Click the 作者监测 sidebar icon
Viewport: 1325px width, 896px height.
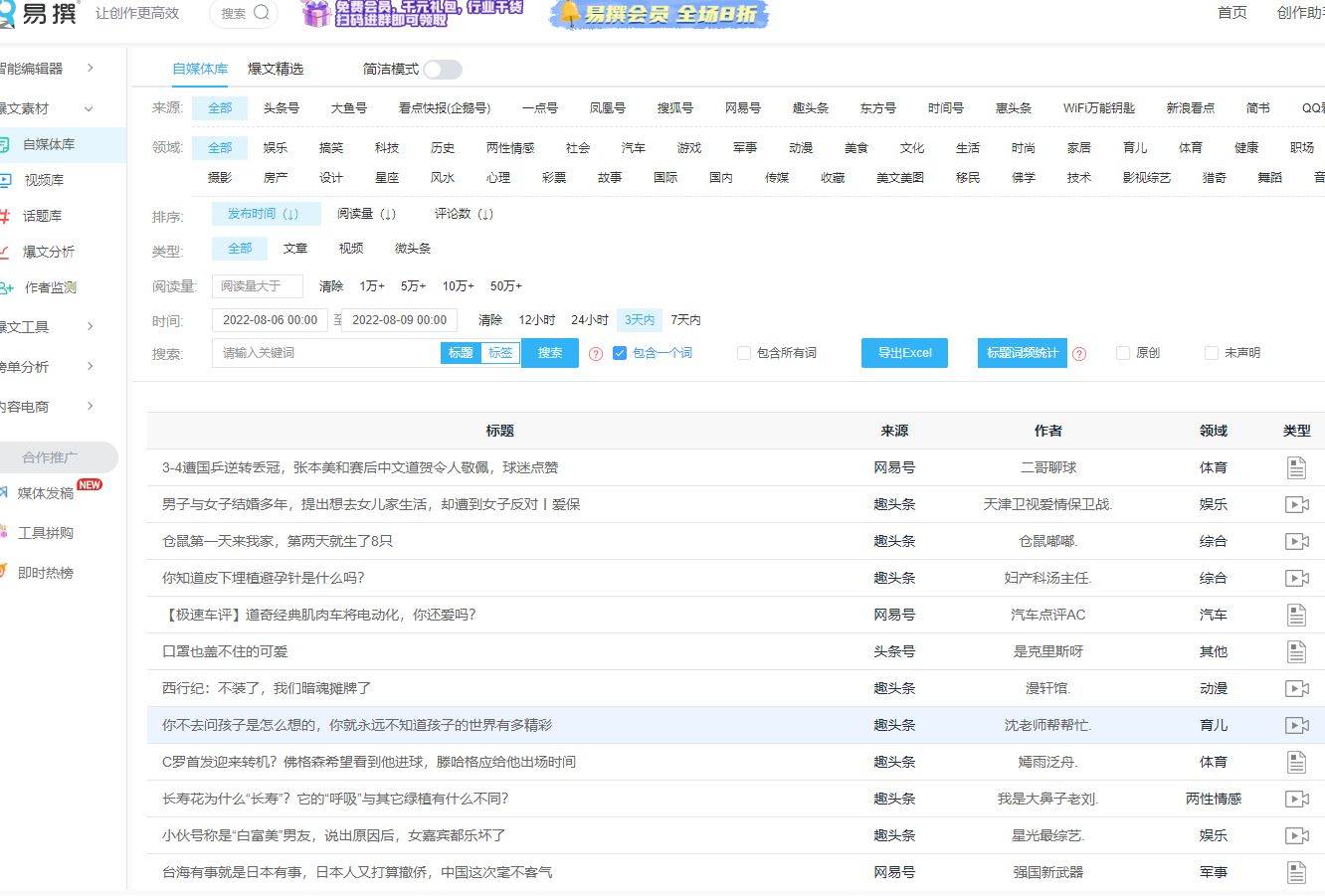6,287
